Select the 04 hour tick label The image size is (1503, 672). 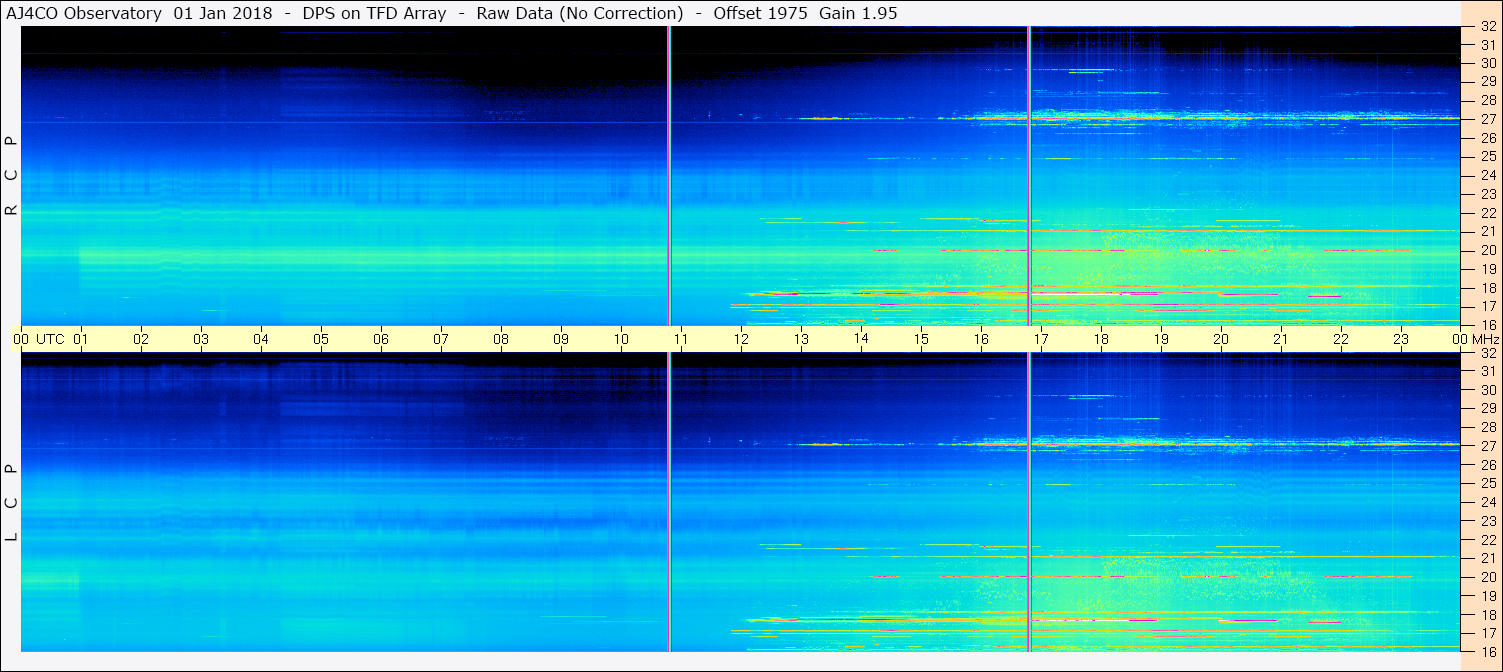pos(261,339)
